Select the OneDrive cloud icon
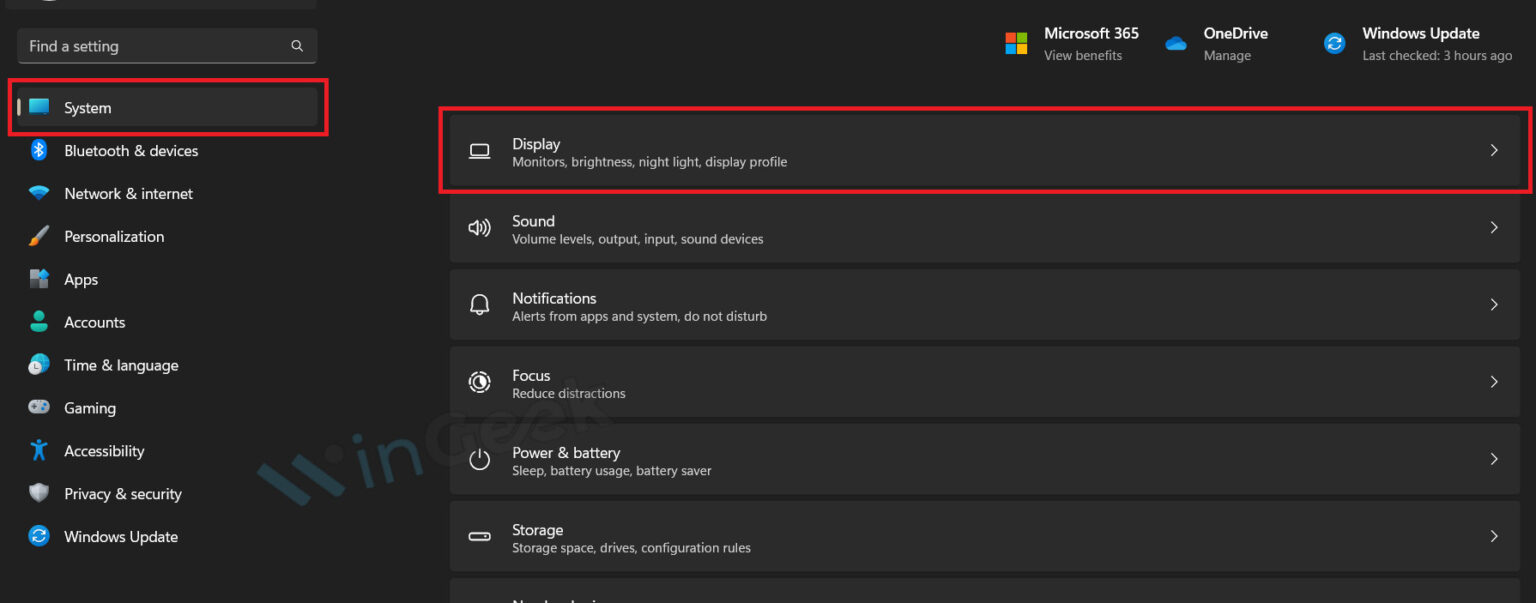 tap(1174, 43)
